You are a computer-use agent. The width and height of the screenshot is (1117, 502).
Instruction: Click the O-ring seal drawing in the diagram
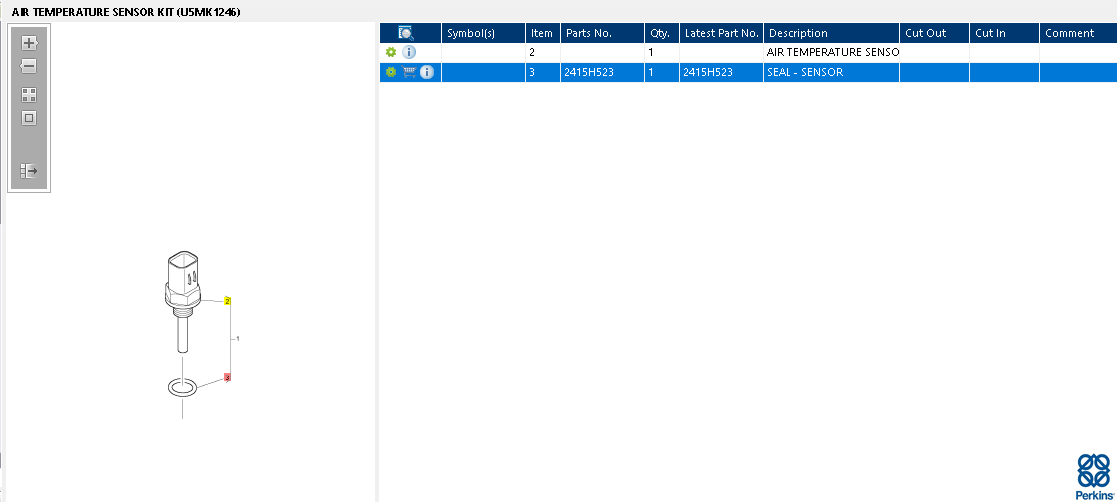click(183, 387)
